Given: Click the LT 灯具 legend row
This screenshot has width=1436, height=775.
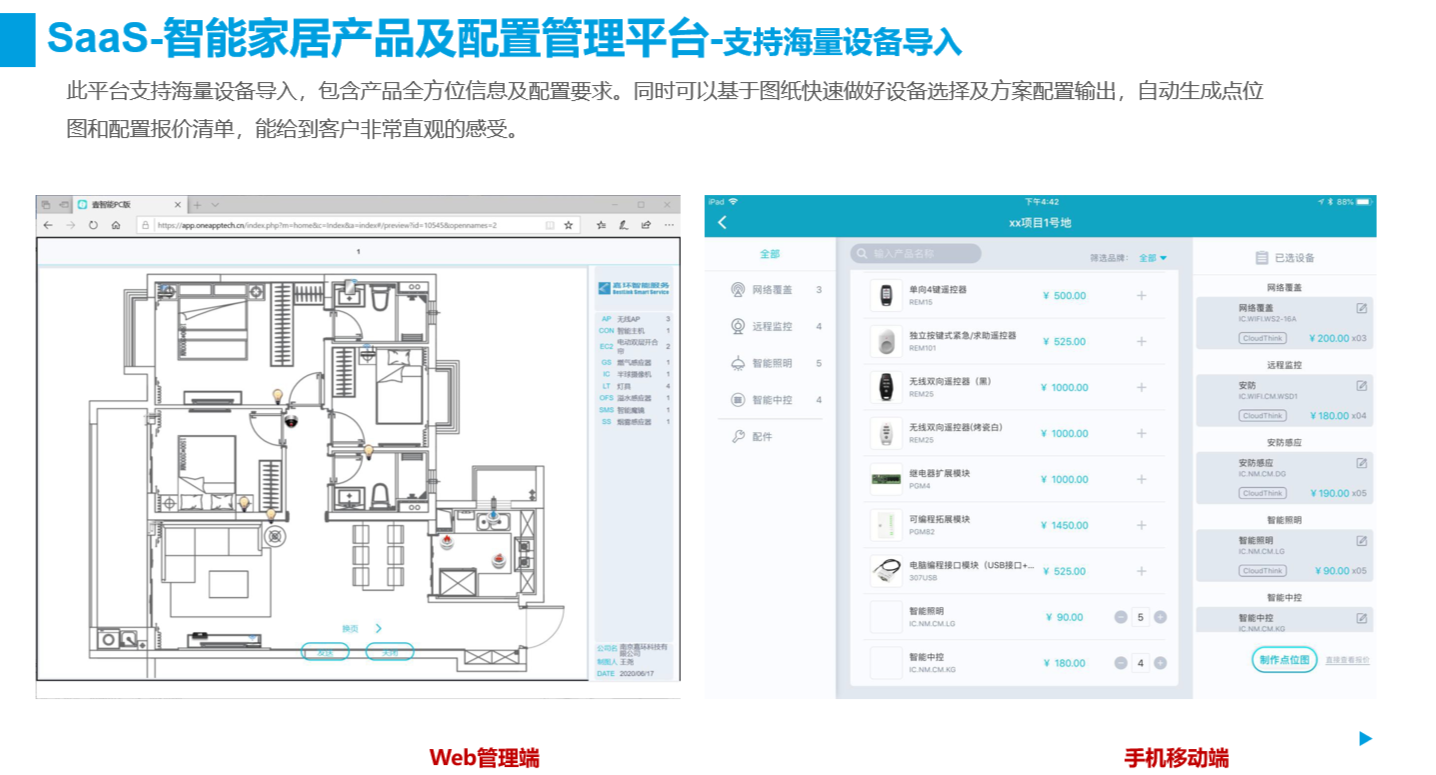Looking at the screenshot, I should coord(635,386).
